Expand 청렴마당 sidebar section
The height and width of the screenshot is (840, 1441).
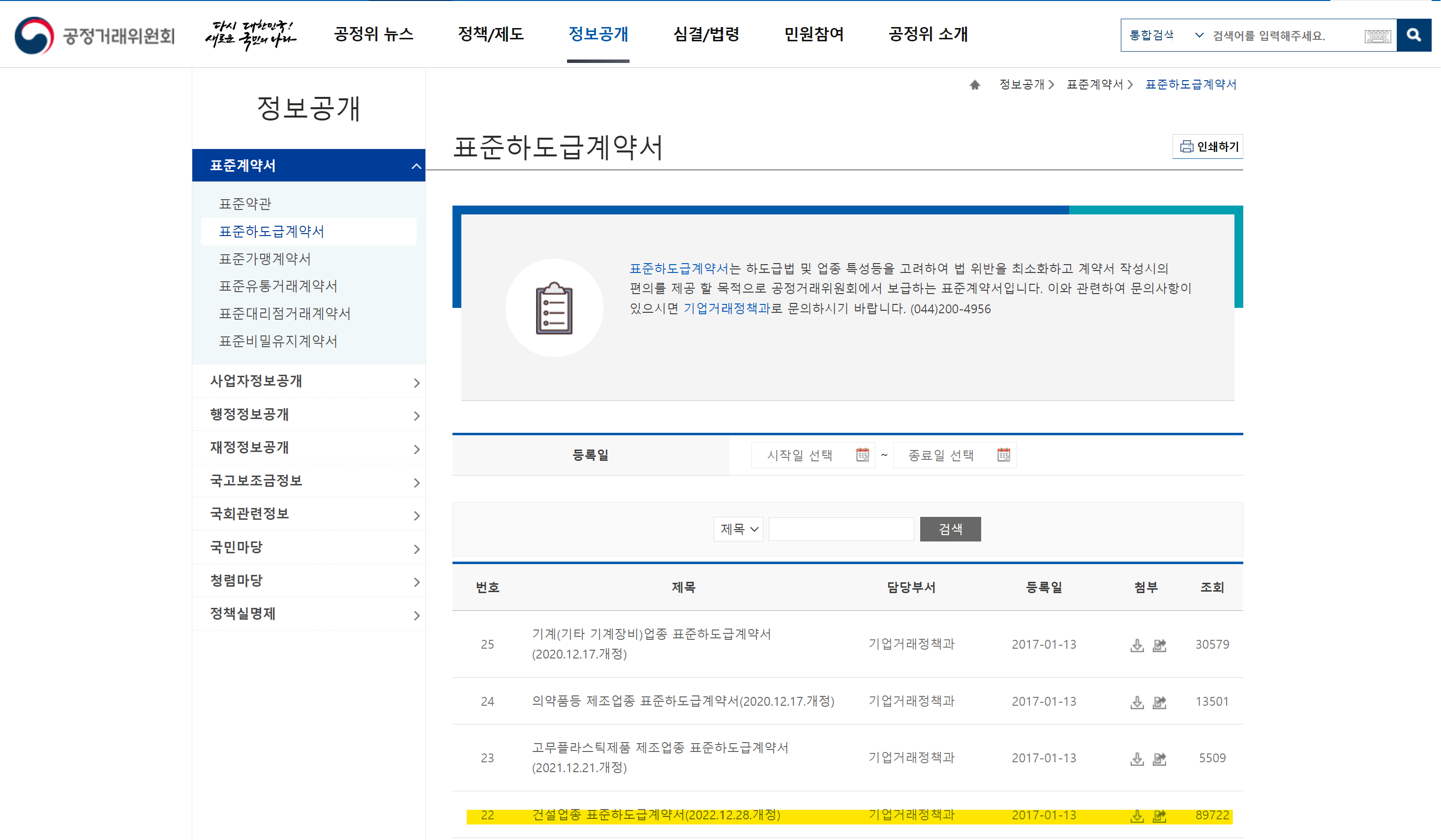[309, 580]
